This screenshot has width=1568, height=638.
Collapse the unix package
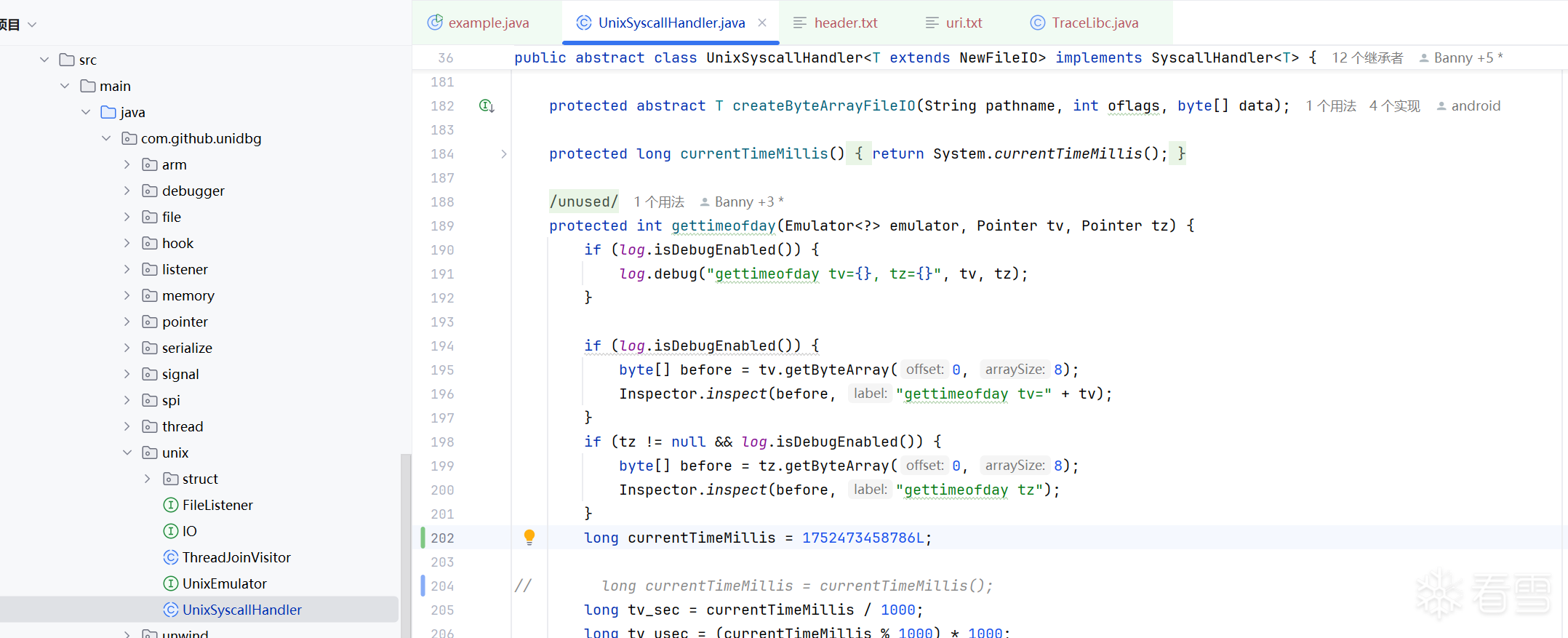127,452
